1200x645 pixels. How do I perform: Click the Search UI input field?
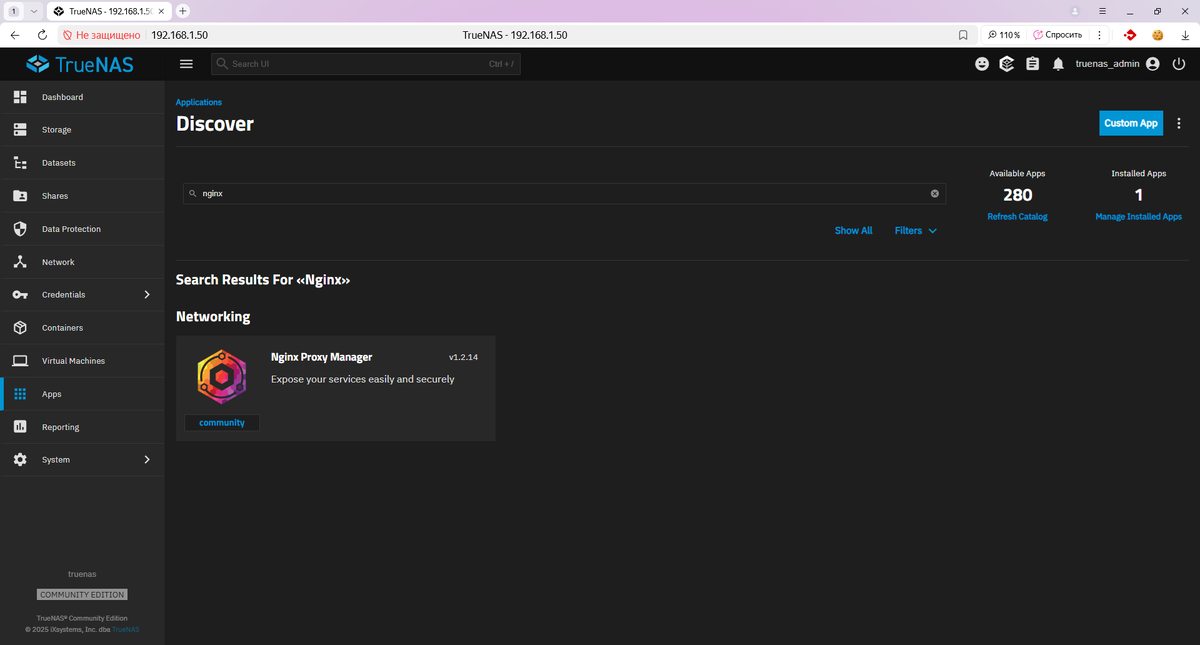tap(366, 64)
